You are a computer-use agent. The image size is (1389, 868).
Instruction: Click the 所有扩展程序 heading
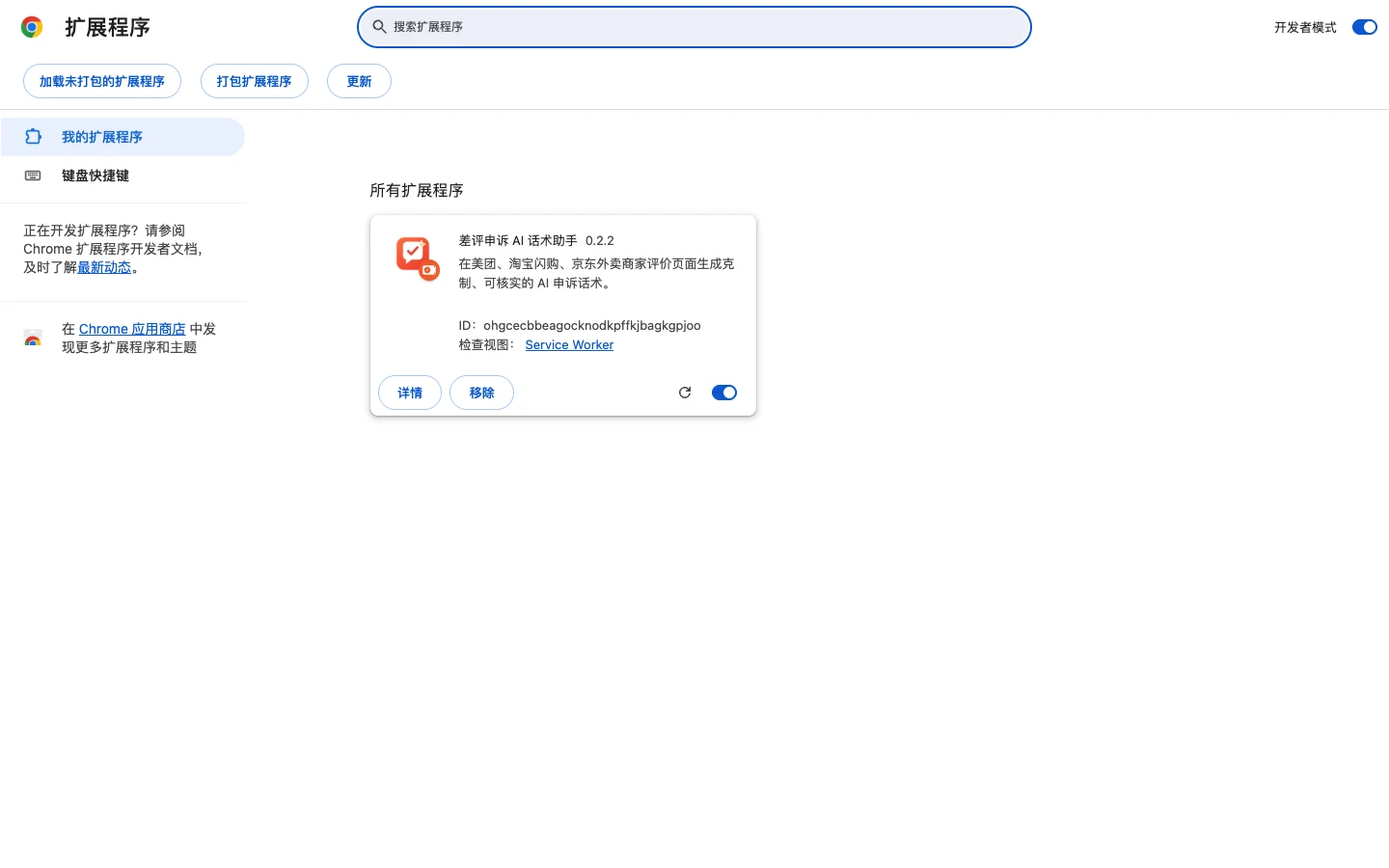(417, 190)
